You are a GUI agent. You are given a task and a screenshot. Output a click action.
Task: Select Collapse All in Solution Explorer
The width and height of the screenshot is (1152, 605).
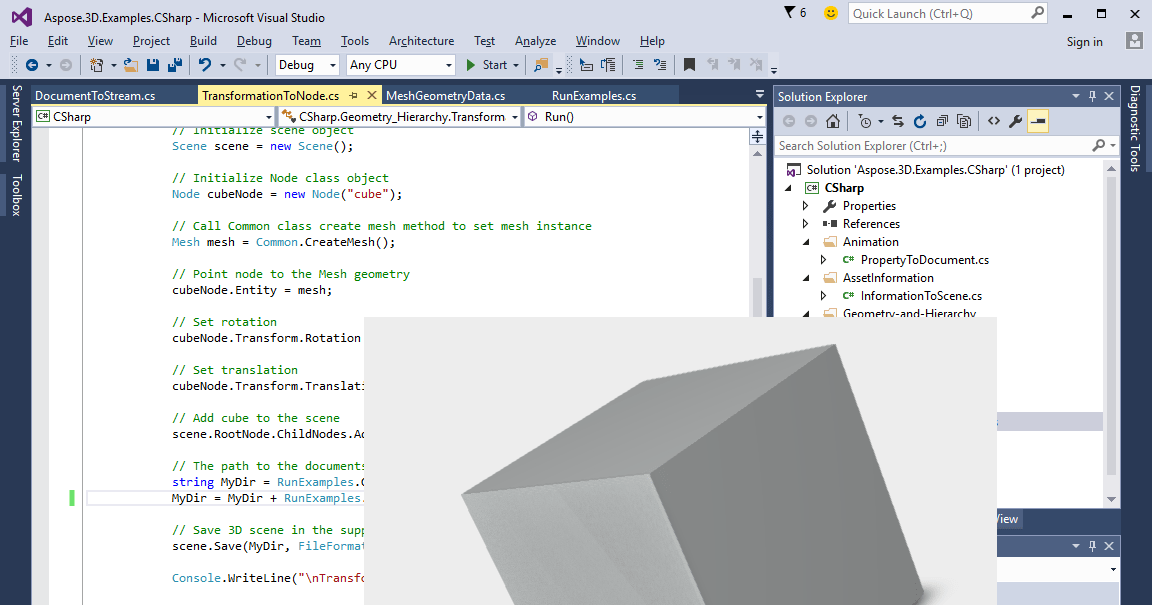pyautogui.click(x=943, y=120)
